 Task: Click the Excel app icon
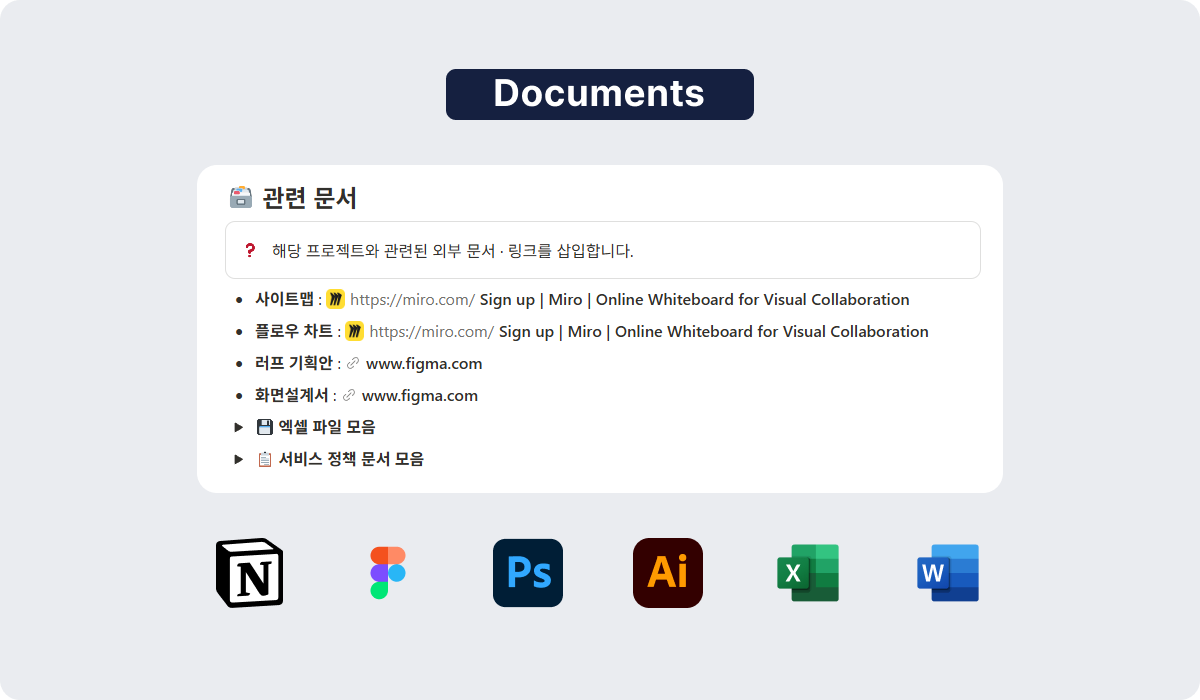pos(808,573)
